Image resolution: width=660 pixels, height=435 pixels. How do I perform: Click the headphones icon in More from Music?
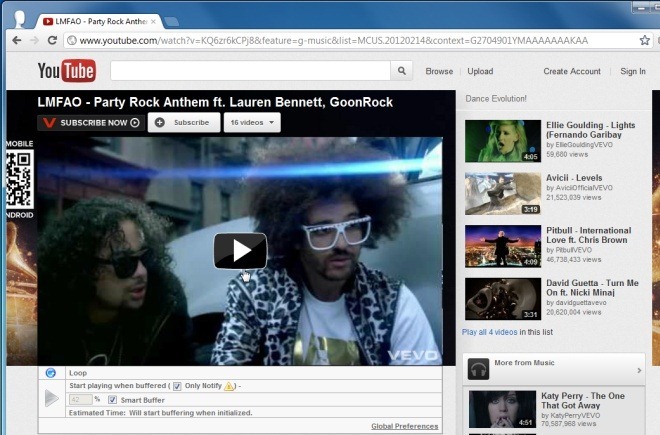click(x=479, y=369)
